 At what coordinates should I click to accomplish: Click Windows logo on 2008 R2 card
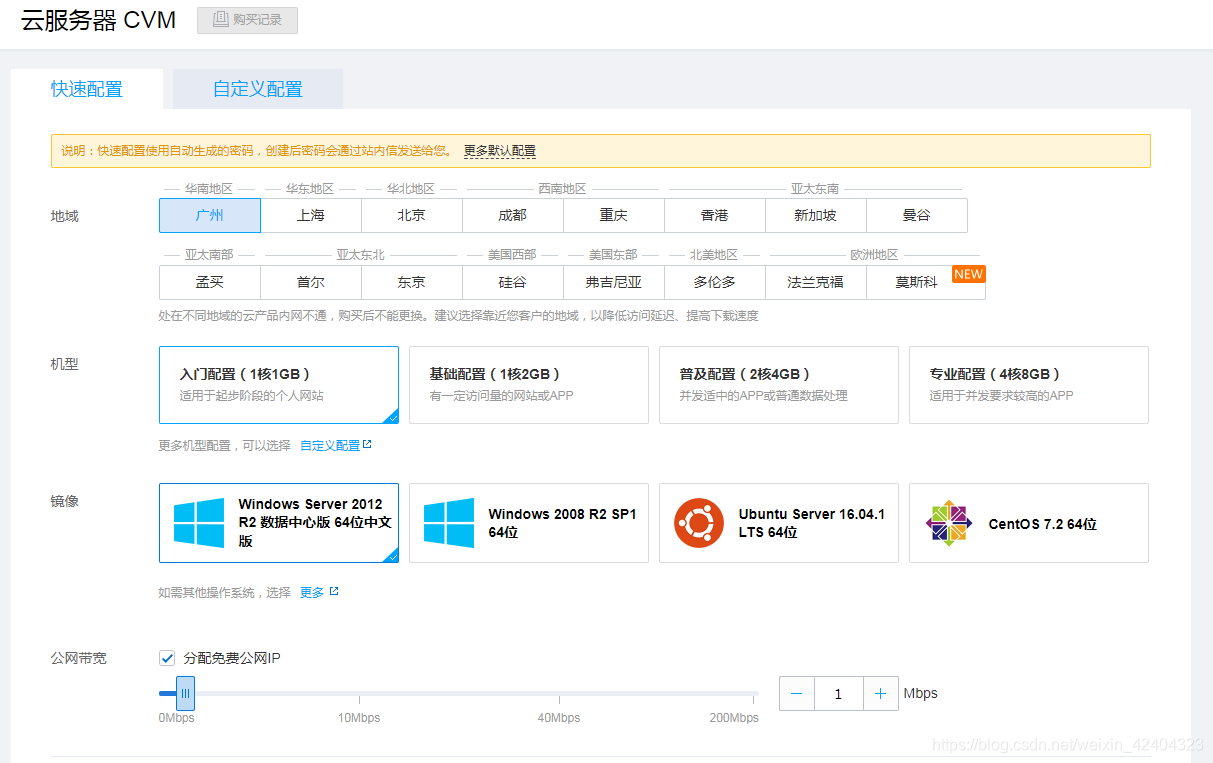pos(449,523)
